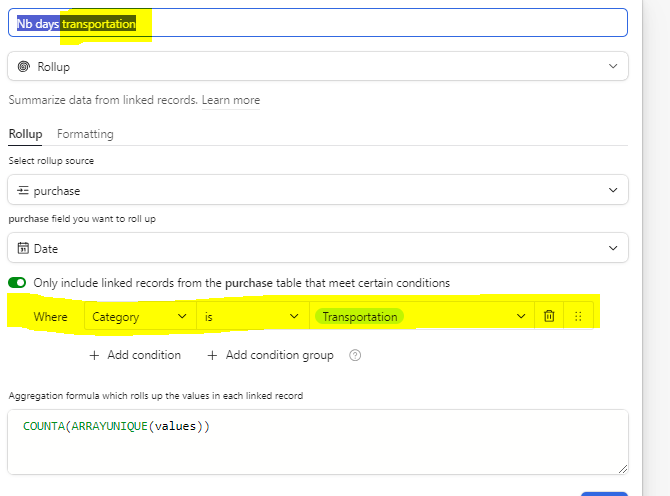
Task: Click the 'Aggregation formula which rolls up' label
Action: point(156,396)
